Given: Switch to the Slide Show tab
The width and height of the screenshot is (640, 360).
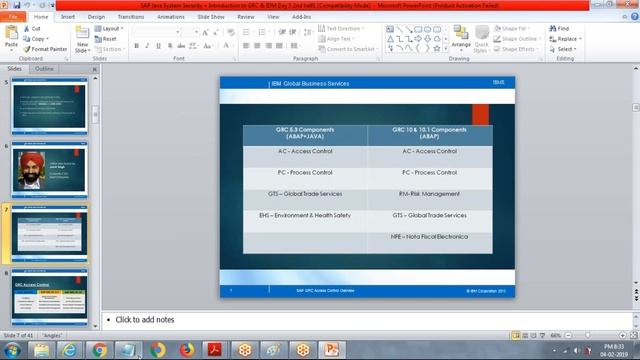Looking at the screenshot, I should click(x=211, y=17).
